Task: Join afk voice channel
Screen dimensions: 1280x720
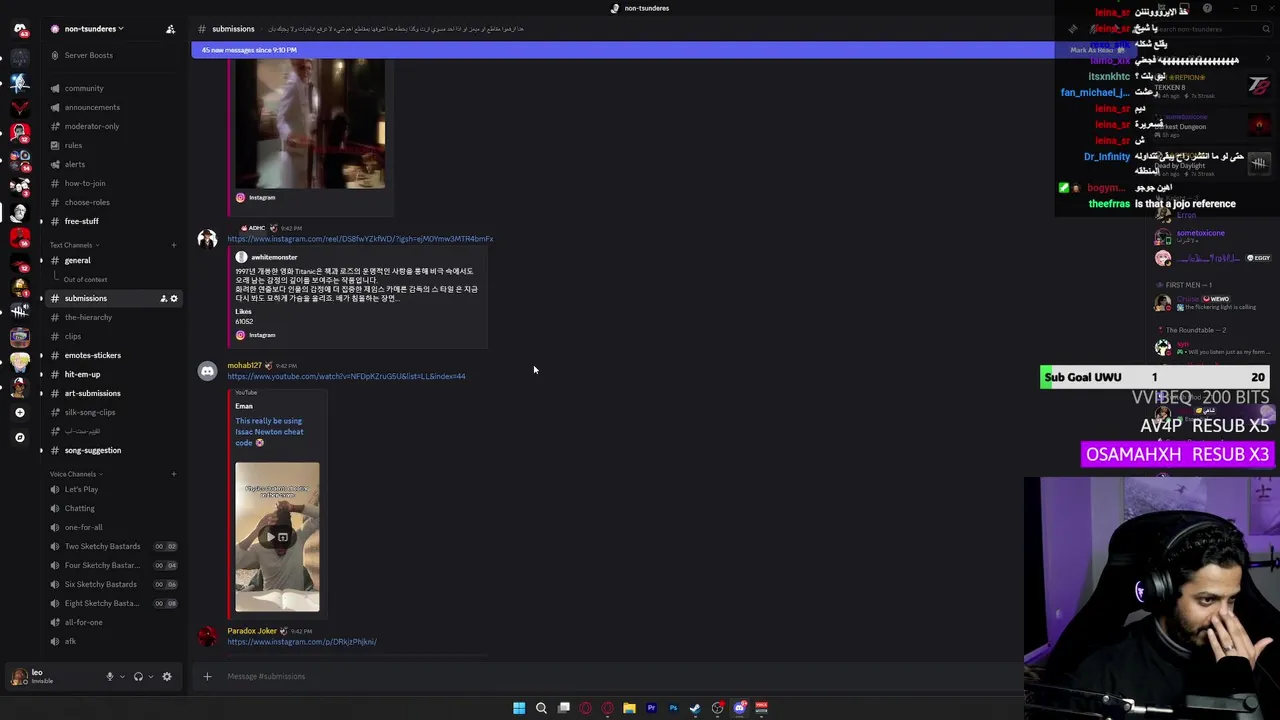Action: (x=70, y=641)
